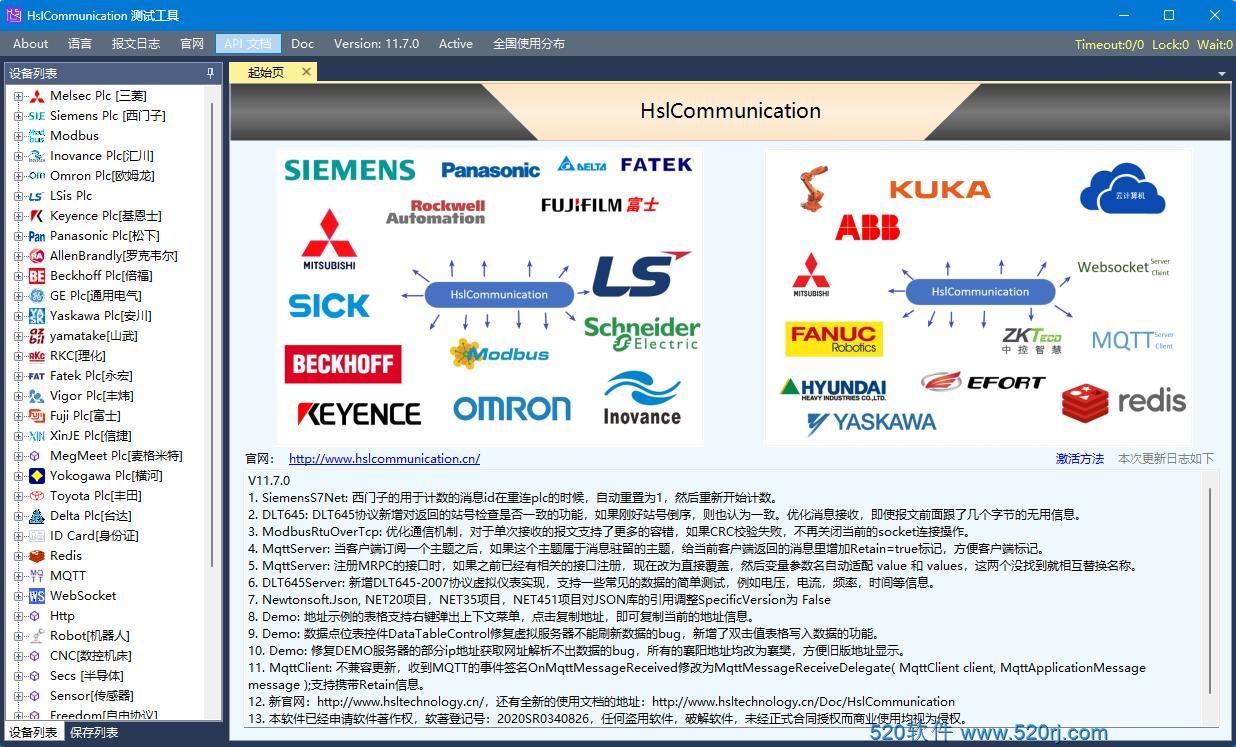
Task: Click the LSis Plc icon
Action: 37,196
